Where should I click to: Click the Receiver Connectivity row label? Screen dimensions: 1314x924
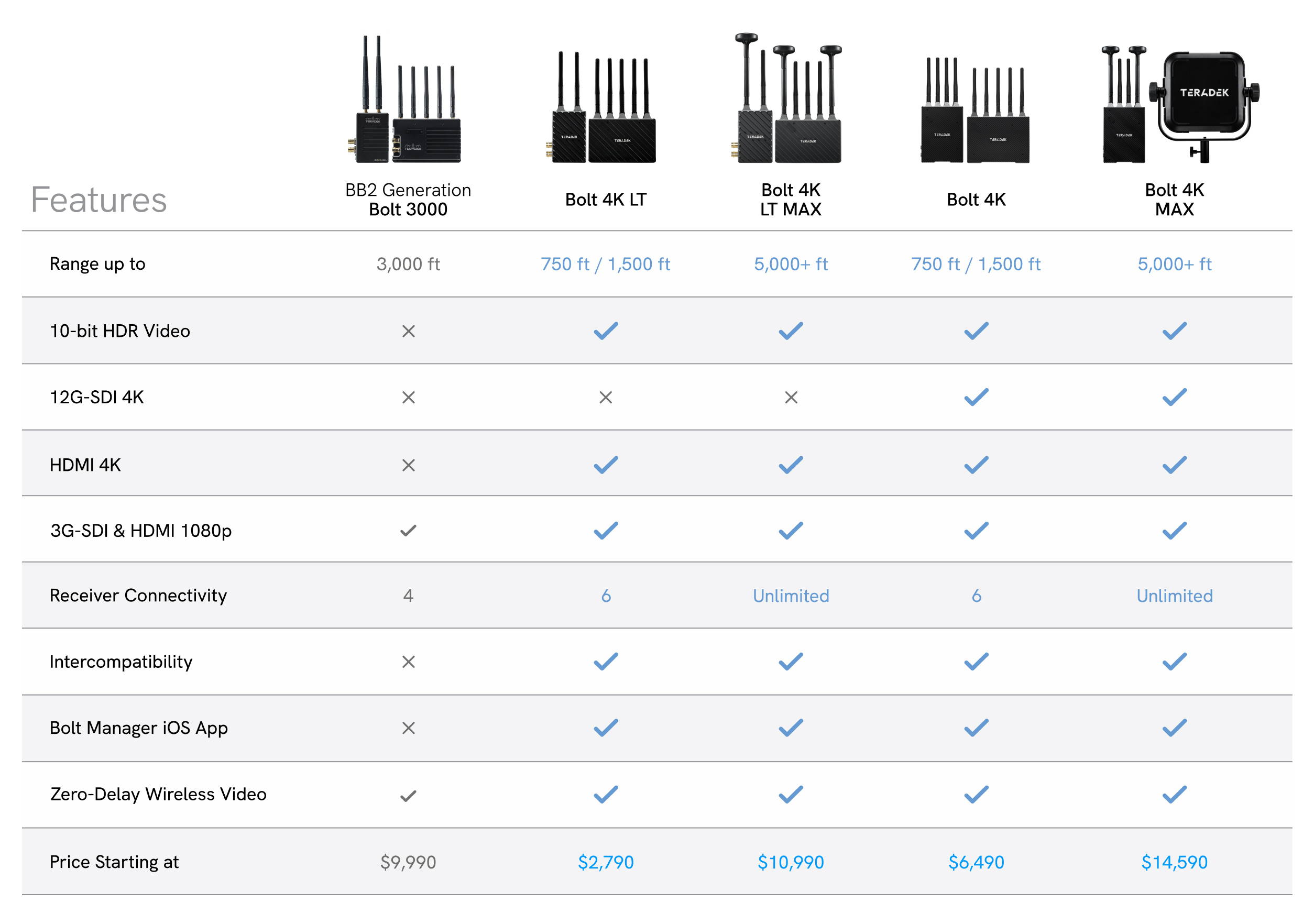point(138,596)
